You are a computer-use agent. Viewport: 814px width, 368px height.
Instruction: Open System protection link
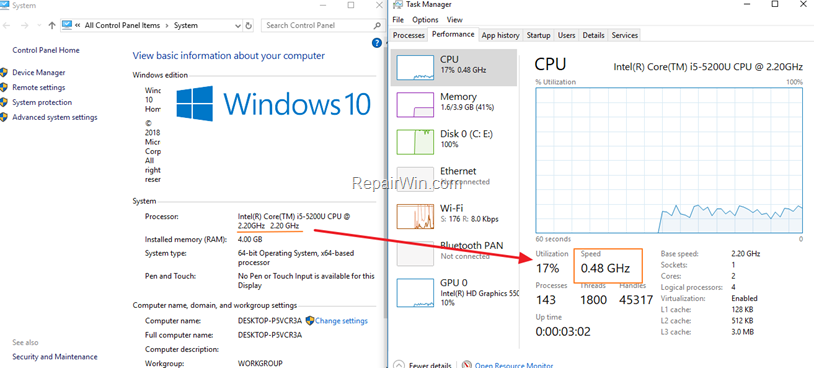coord(42,102)
